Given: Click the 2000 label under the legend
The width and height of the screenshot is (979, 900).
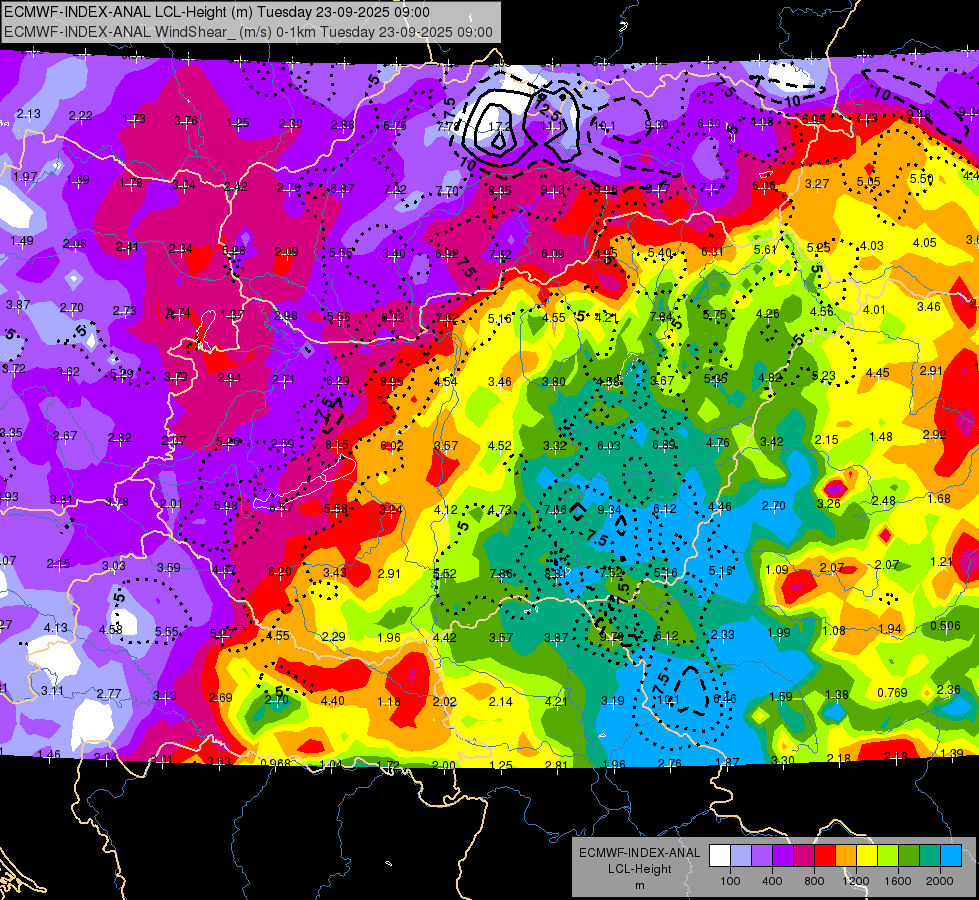Looking at the screenshot, I should pyautogui.click(x=940, y=881).
